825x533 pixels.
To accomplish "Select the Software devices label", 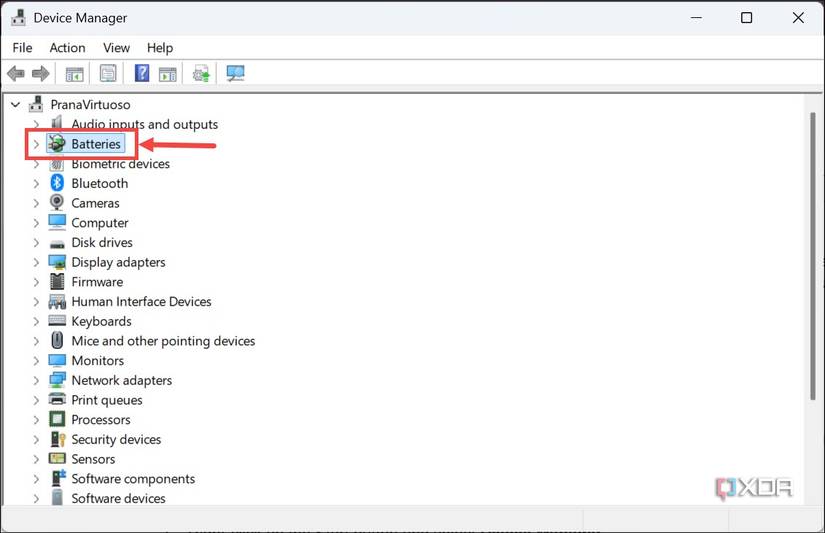I will (x=118, y=499).
